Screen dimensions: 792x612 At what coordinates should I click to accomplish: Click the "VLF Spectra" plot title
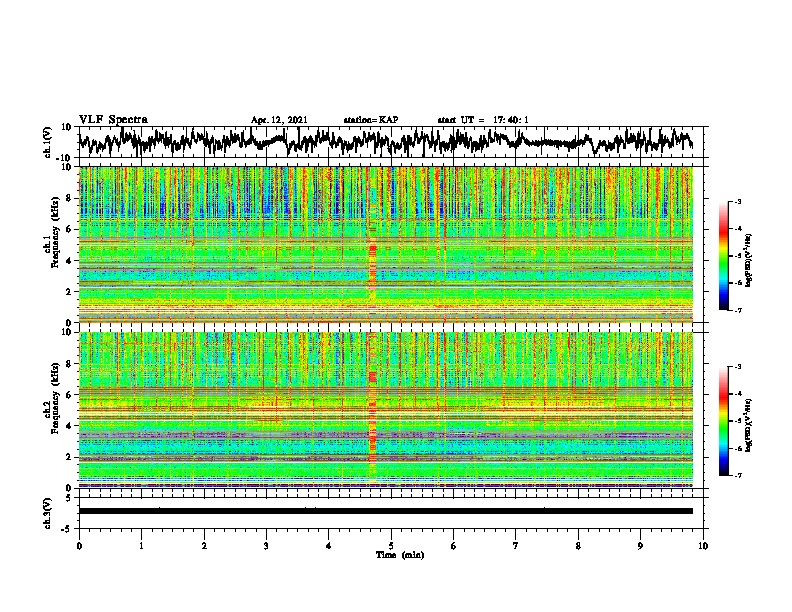[x=113, y=120]
